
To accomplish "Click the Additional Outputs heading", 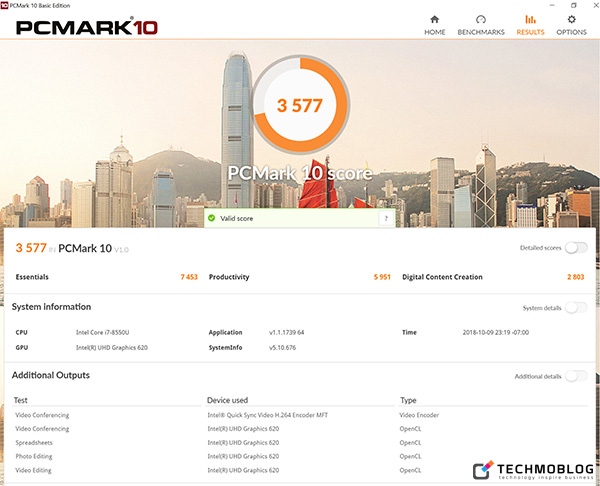I will 51,375.
